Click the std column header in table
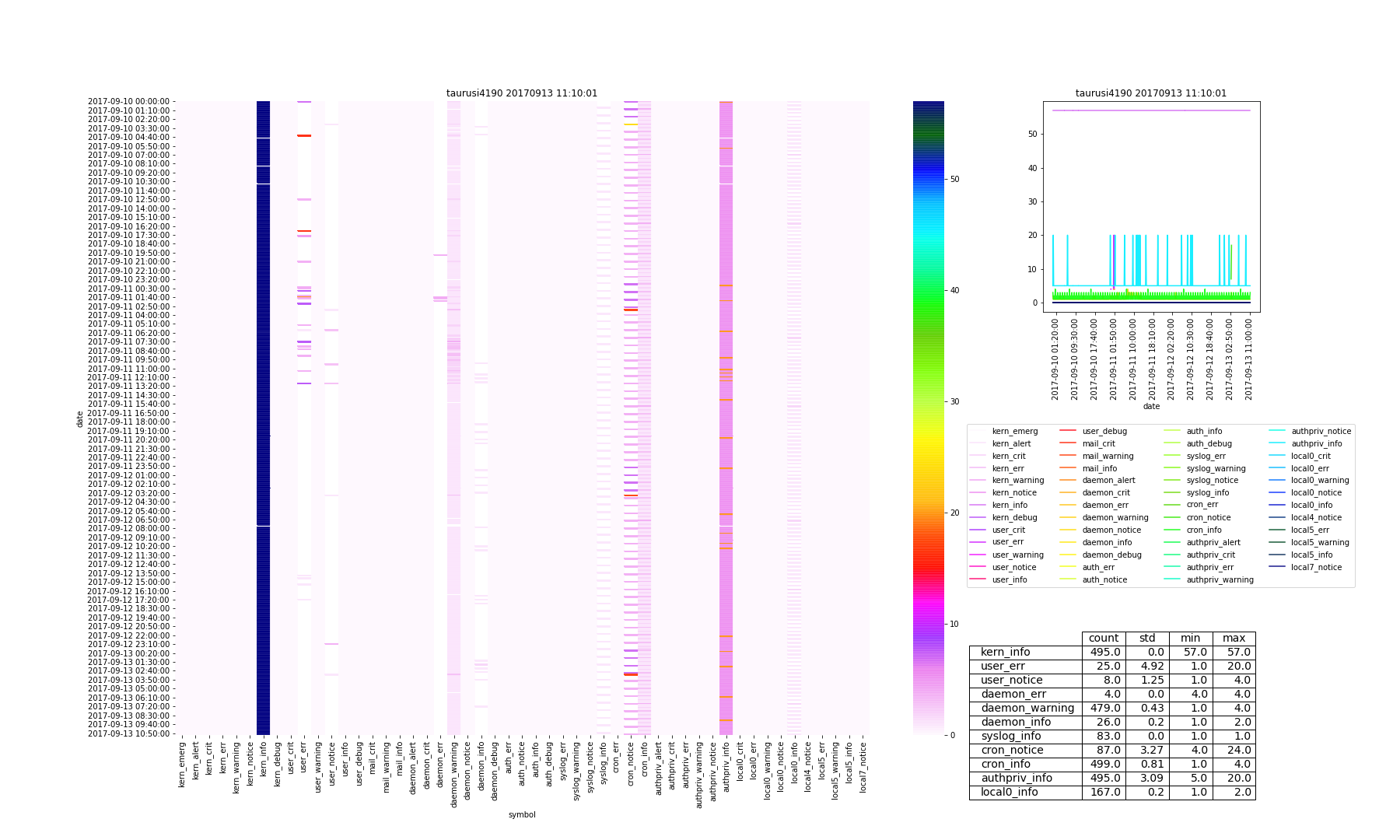1400x840 pixels. coord(1147,639)
